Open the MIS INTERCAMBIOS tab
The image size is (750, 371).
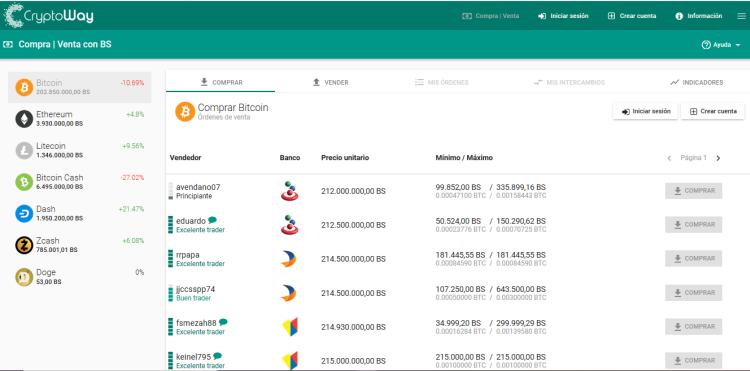(569, 82)
